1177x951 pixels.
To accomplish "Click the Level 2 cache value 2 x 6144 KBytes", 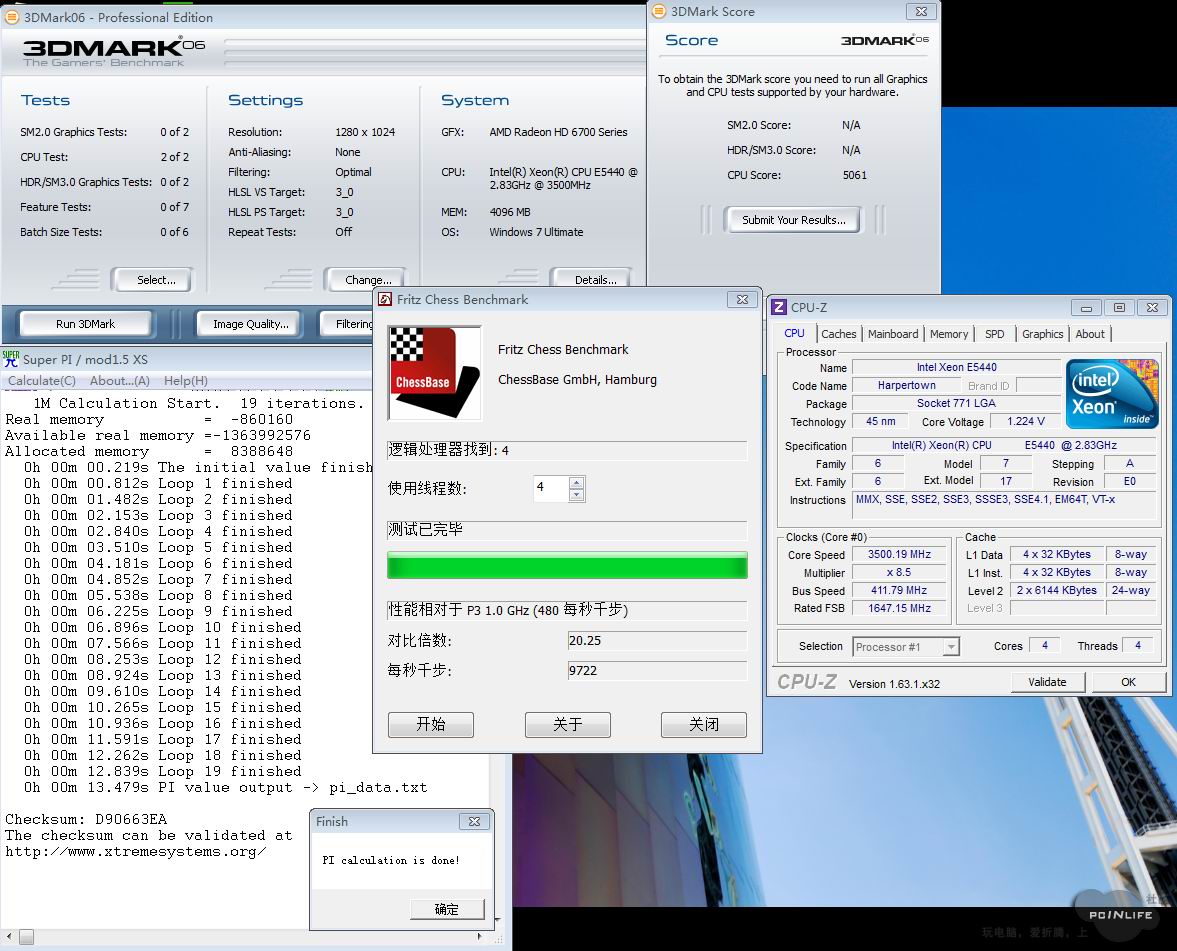I will 1057,591.
